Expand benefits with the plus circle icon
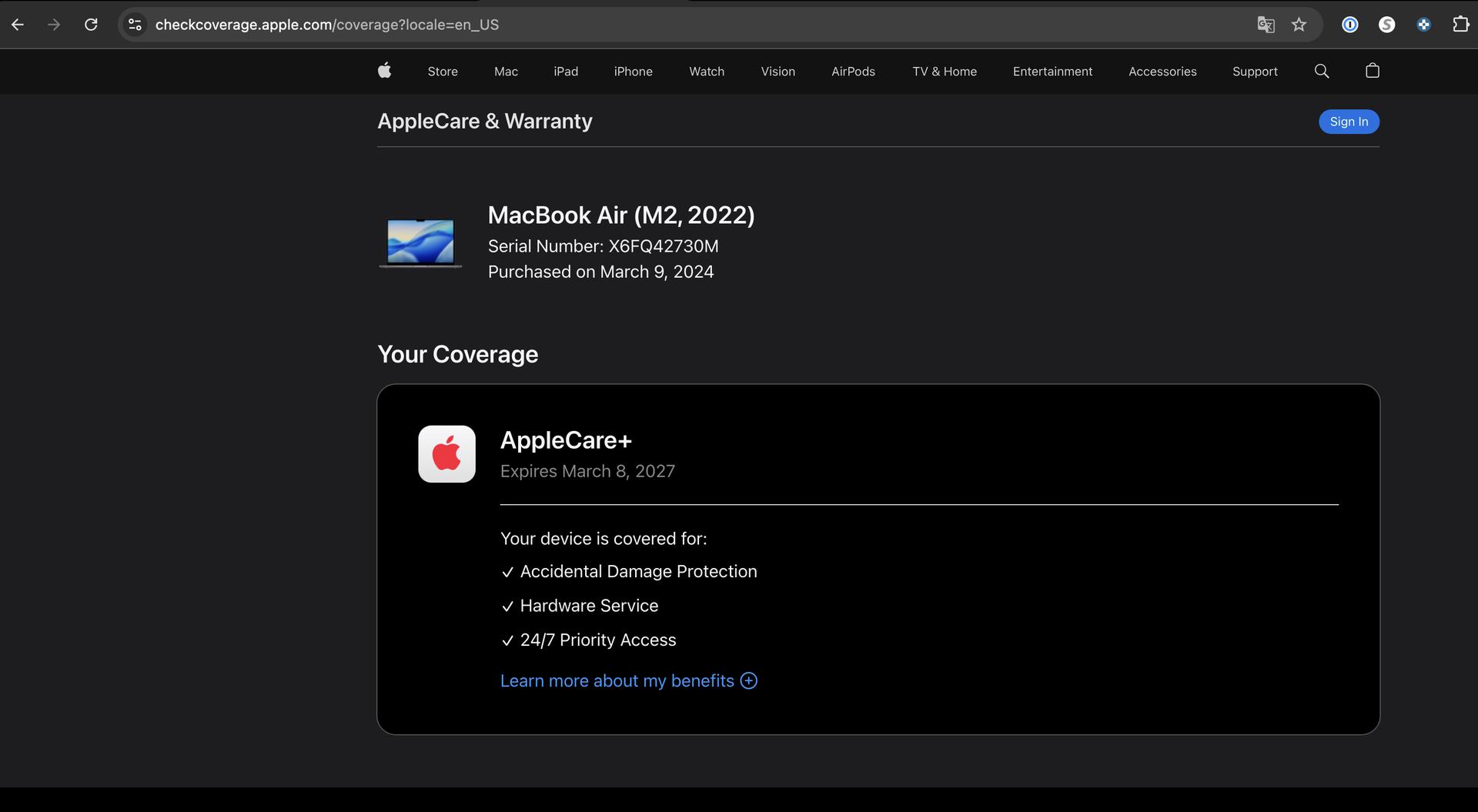The image size is (1478, 812). [749, 681]
